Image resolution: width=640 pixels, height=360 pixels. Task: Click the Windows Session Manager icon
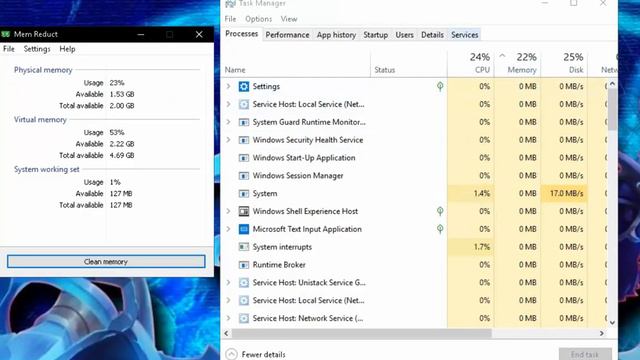click(244, 176)
